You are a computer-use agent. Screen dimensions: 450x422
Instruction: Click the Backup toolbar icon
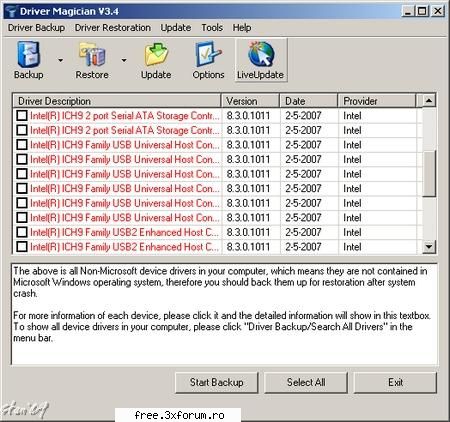point(29,54)
